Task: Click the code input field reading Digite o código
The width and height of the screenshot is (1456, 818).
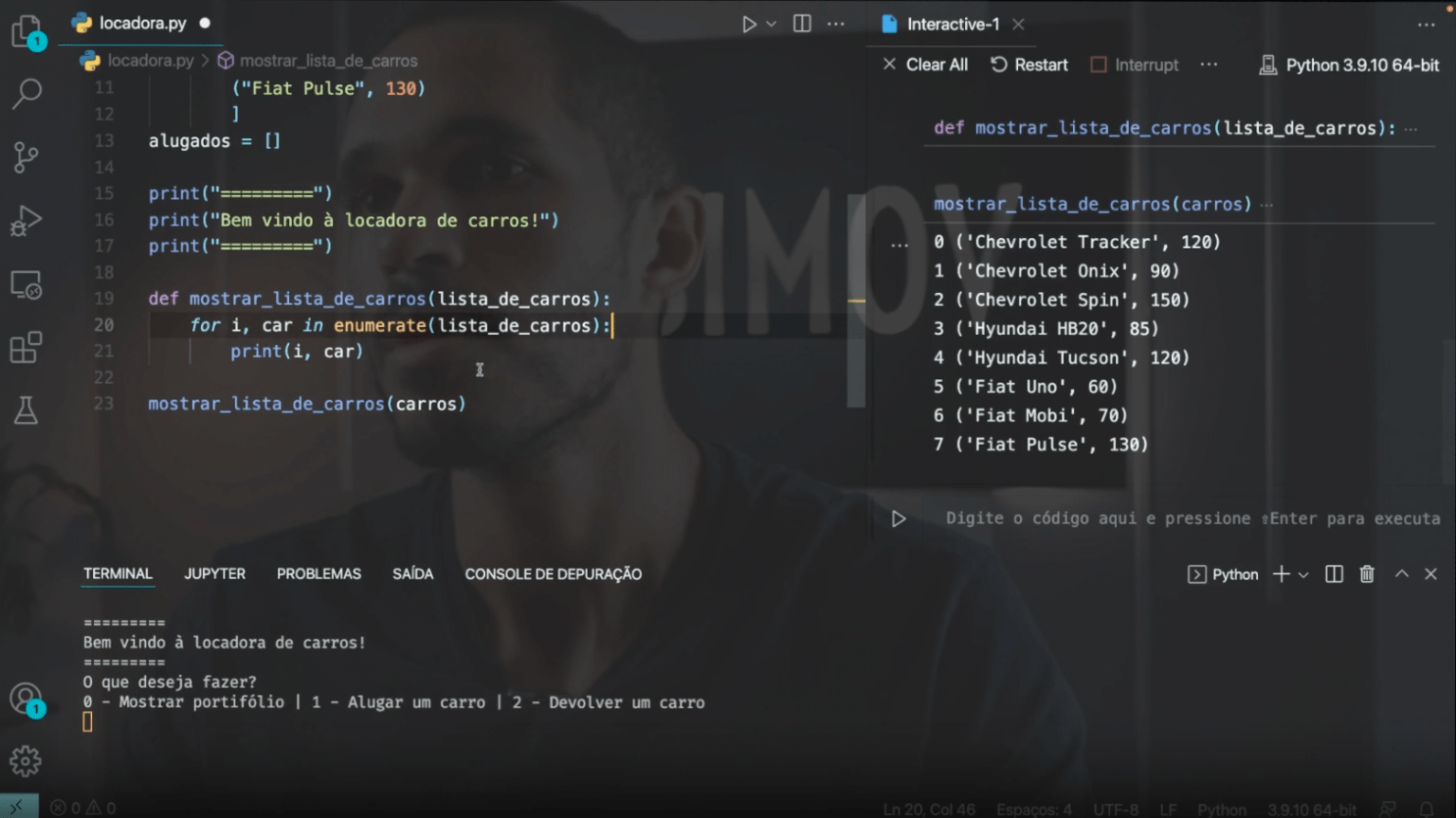Action: pyautogui.click(x=1090, y=518)
